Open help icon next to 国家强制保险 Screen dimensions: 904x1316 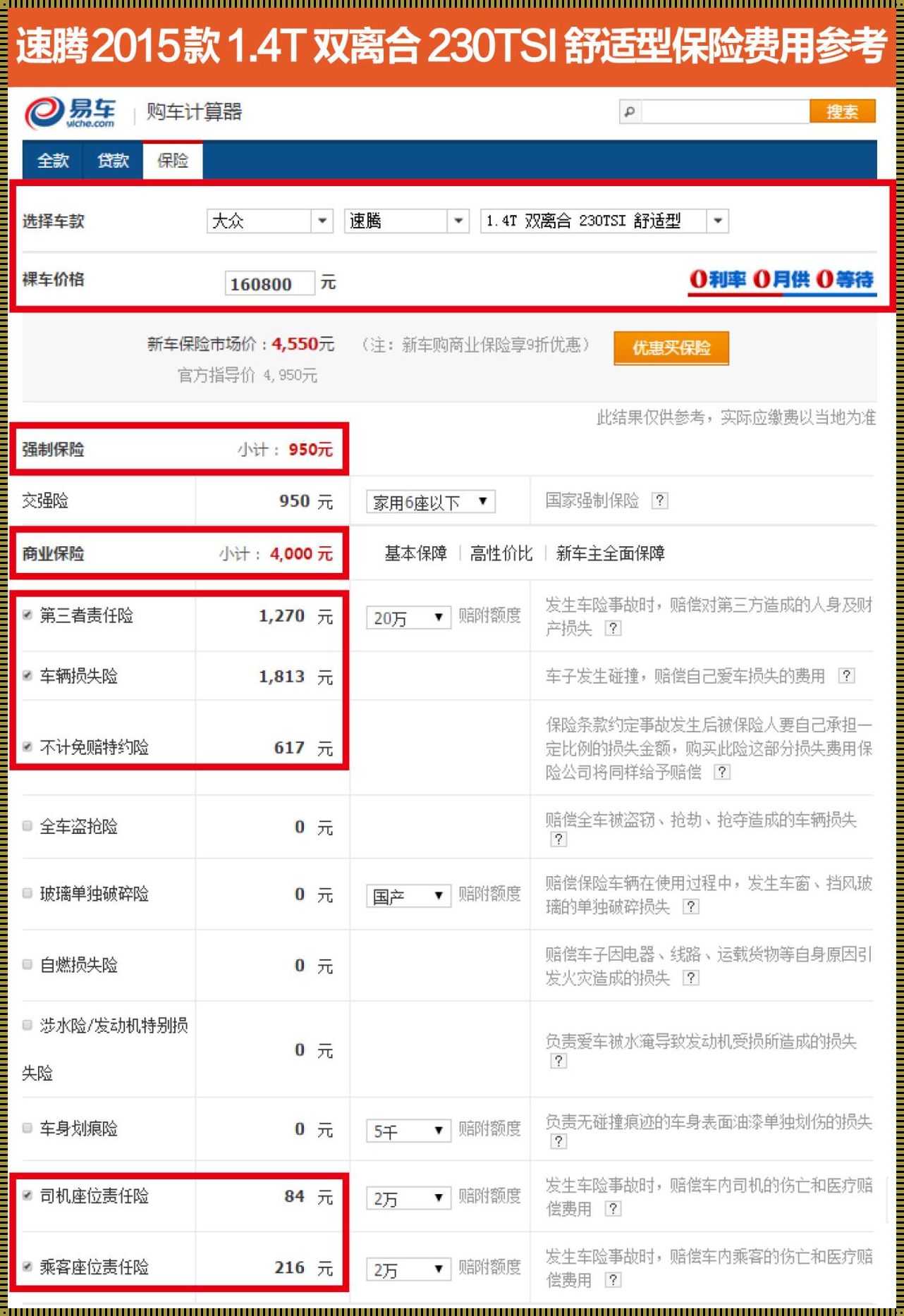(x=659, y=500)
